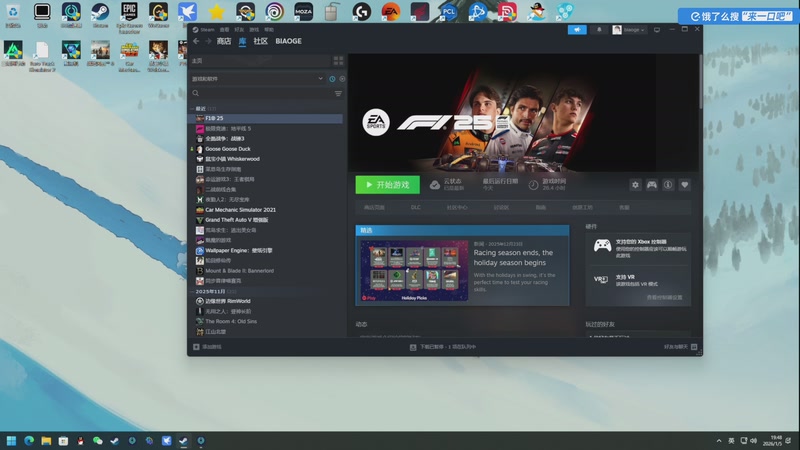Toggle the sort-by-recent clock icon
Viewport: 800px width, 450px height.
332,79
